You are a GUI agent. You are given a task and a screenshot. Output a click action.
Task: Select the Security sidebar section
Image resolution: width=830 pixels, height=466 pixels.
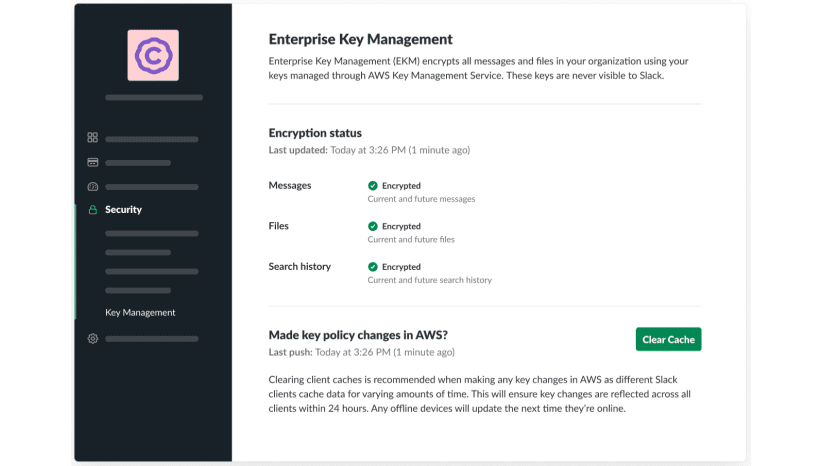(123, 210)
